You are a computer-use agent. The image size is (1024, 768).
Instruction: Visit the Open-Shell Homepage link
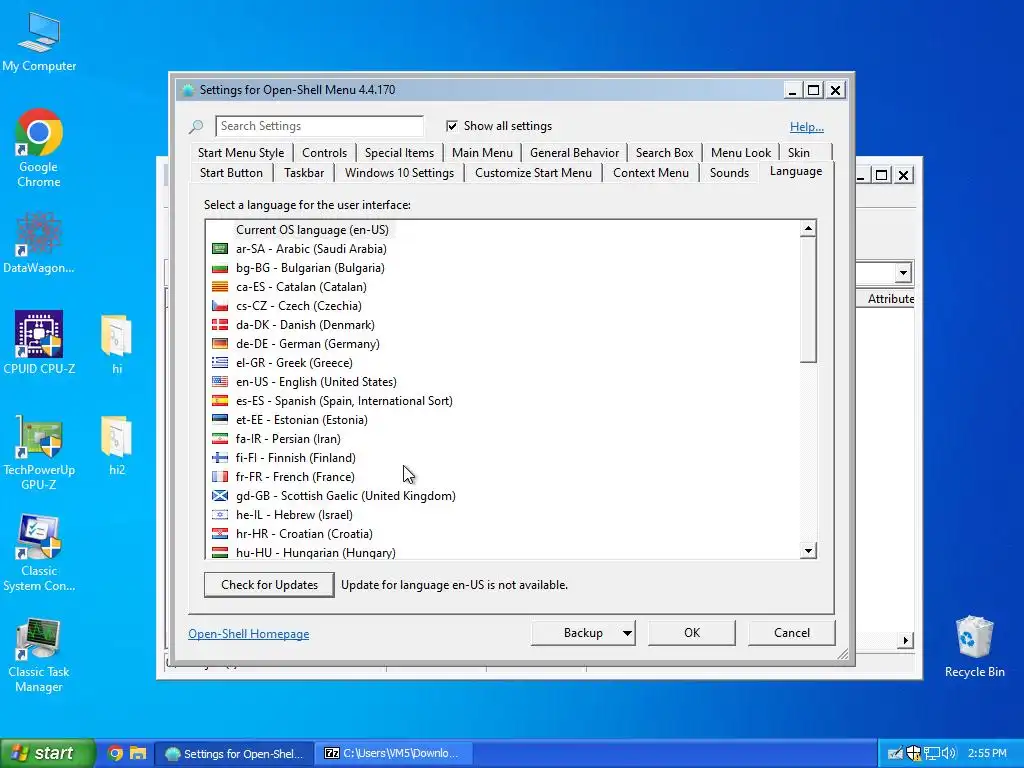pyautogui.click(x=249, y=634)
